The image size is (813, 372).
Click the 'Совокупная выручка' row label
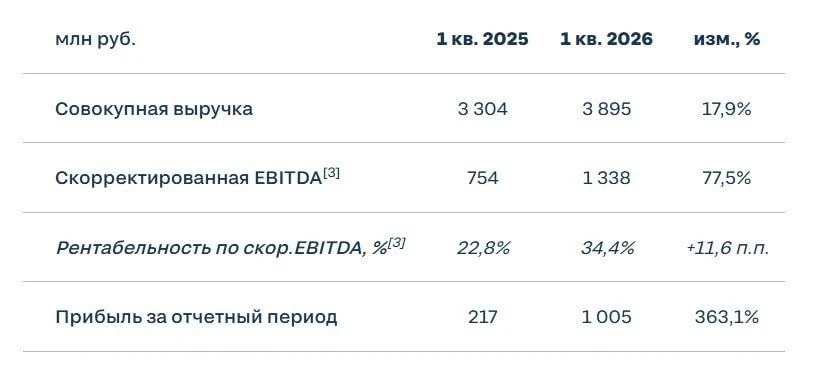point(154,109)
